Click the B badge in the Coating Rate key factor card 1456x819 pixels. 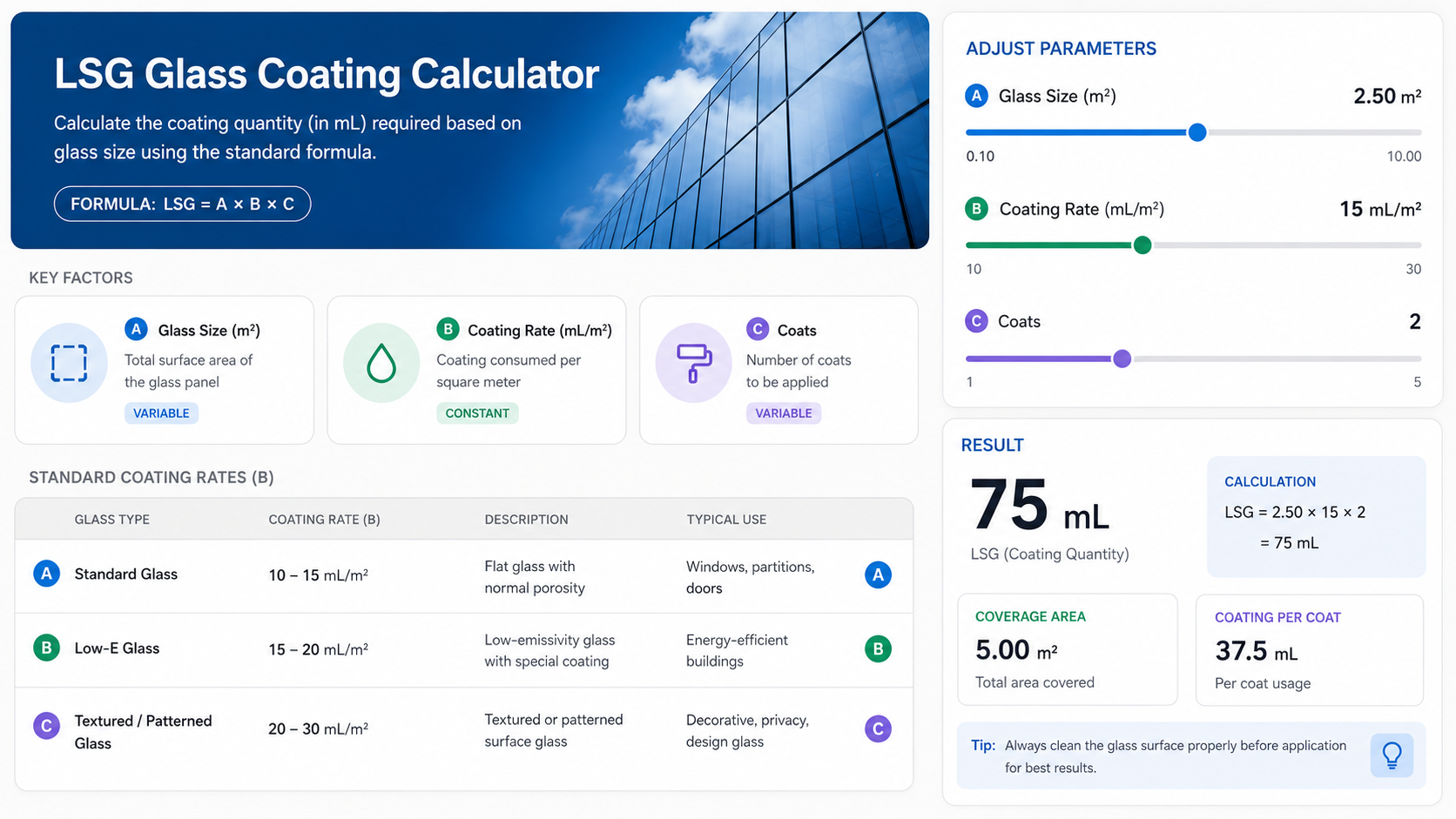click(x=448, y=329)
